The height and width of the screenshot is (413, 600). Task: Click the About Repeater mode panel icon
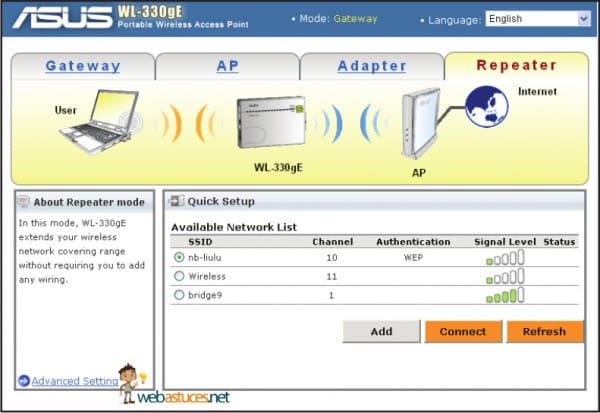pyautogui.click(x=23, y=201)
